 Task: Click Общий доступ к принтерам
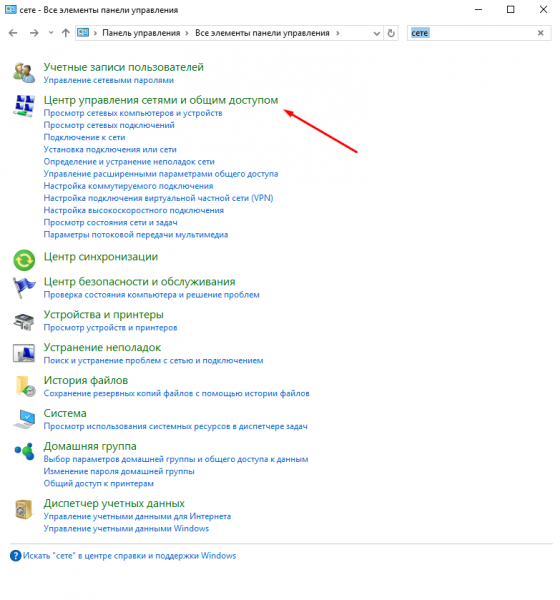(98, 484)
